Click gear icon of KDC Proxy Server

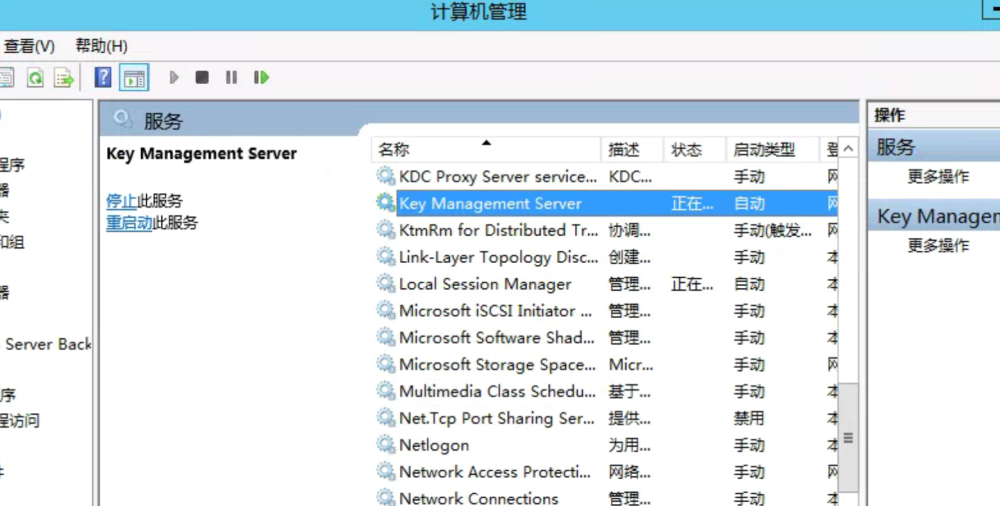point(385,175)
